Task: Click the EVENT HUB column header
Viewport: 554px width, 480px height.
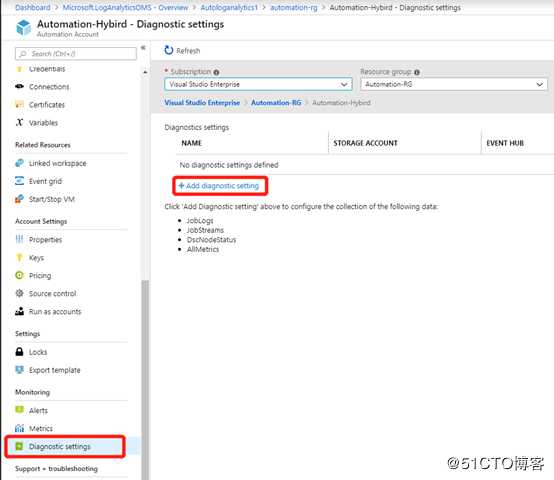Action: (x=505, y=143)
